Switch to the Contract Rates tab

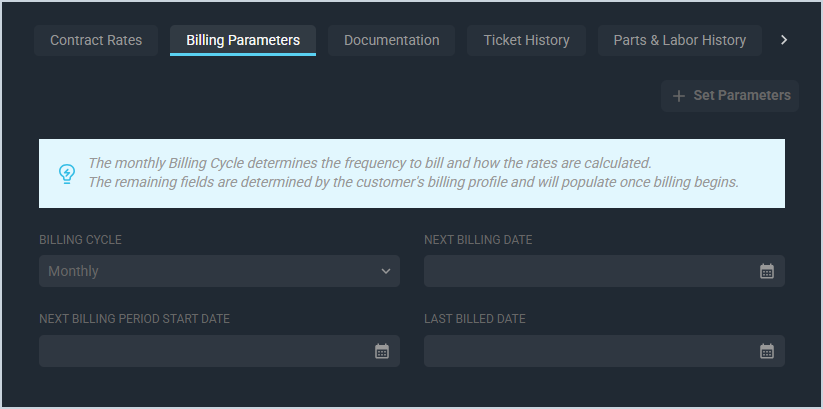coord(96,41)
